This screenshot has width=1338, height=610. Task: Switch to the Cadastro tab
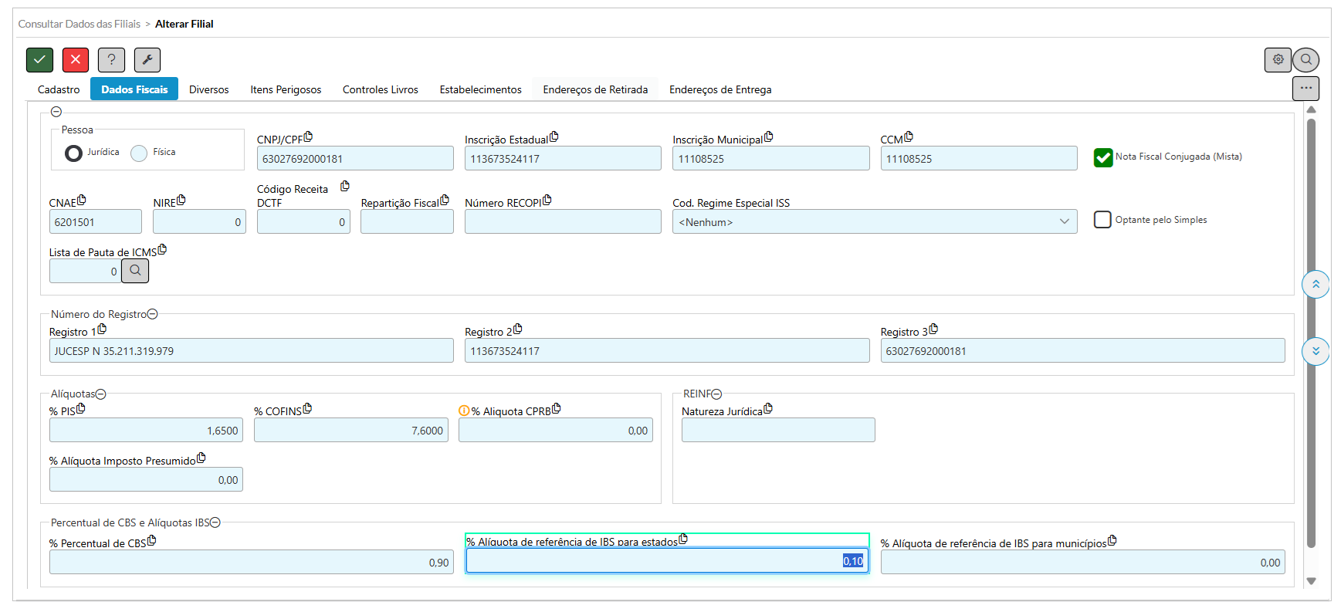point(59,90)
